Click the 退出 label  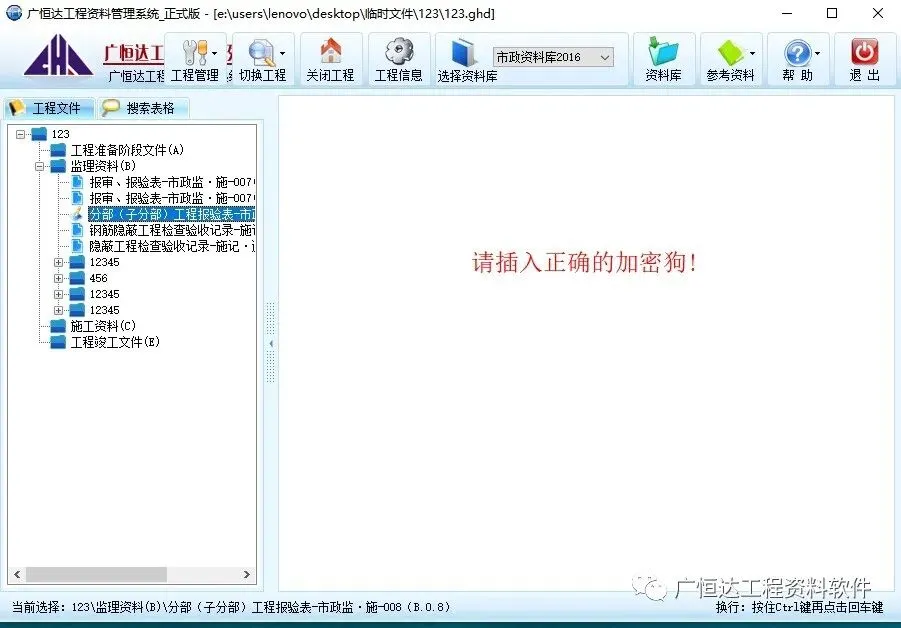(864, 75)
